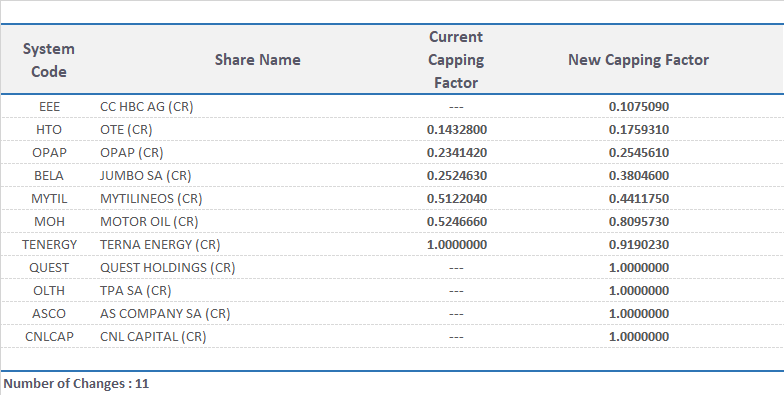Select MYTILINEOS new capping factor 0.4411750
Viewport: 784px width, 395px height.
click(638, 198)
